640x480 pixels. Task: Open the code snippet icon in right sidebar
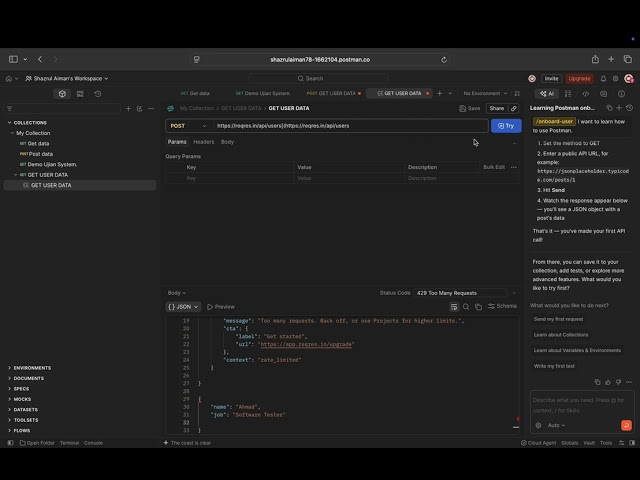pos(586,94)
